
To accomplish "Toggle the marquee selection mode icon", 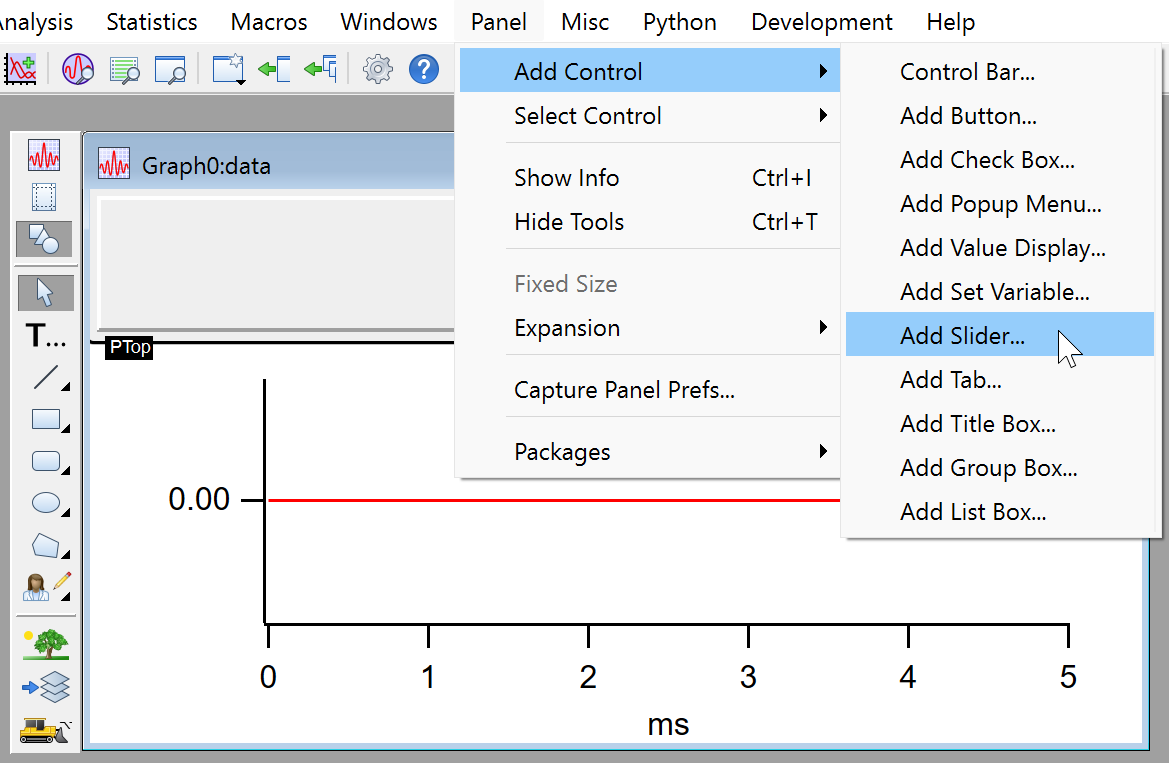I will click(x=45, y=197).
